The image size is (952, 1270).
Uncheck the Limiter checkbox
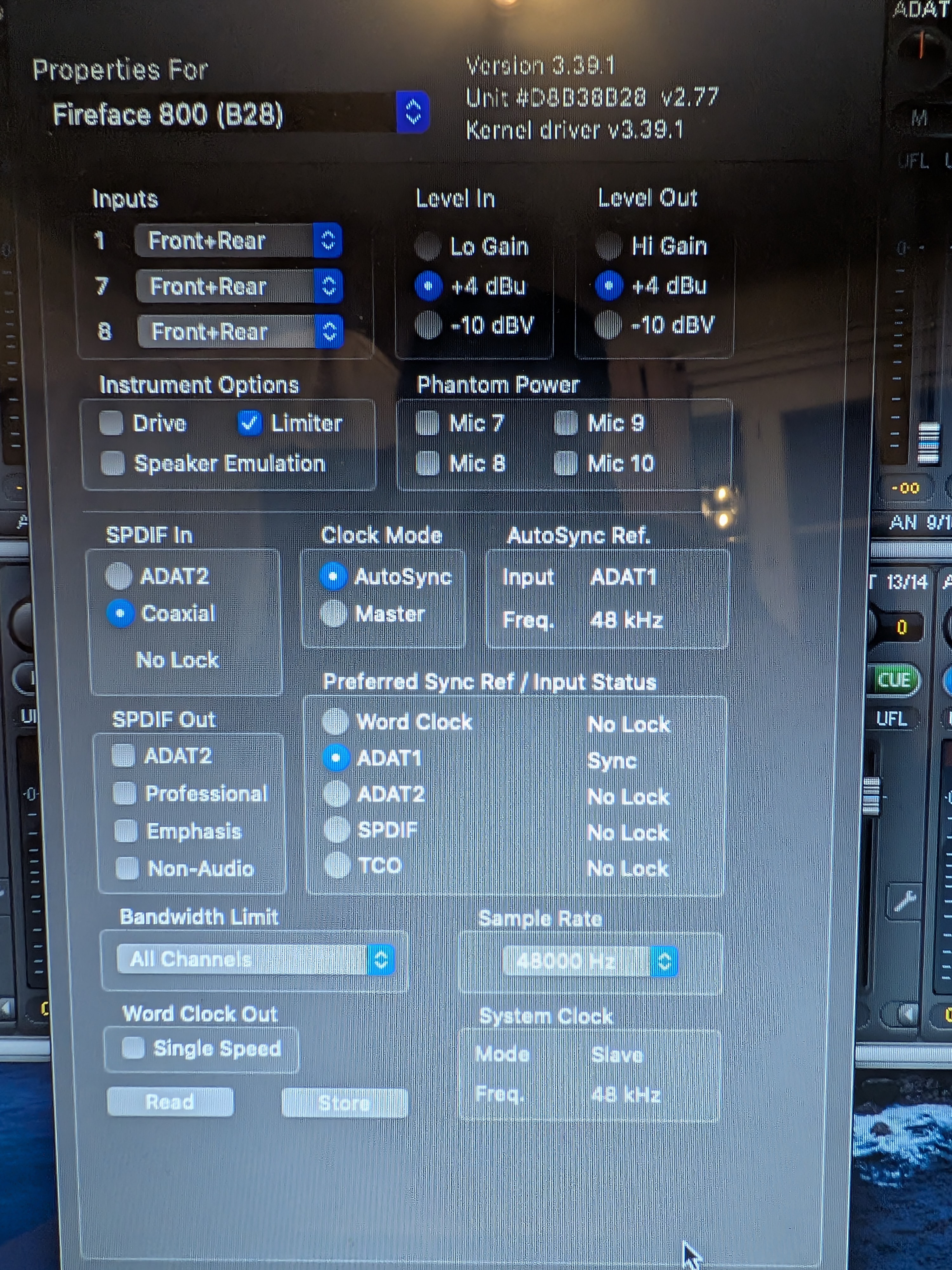[x=250, y=423]
